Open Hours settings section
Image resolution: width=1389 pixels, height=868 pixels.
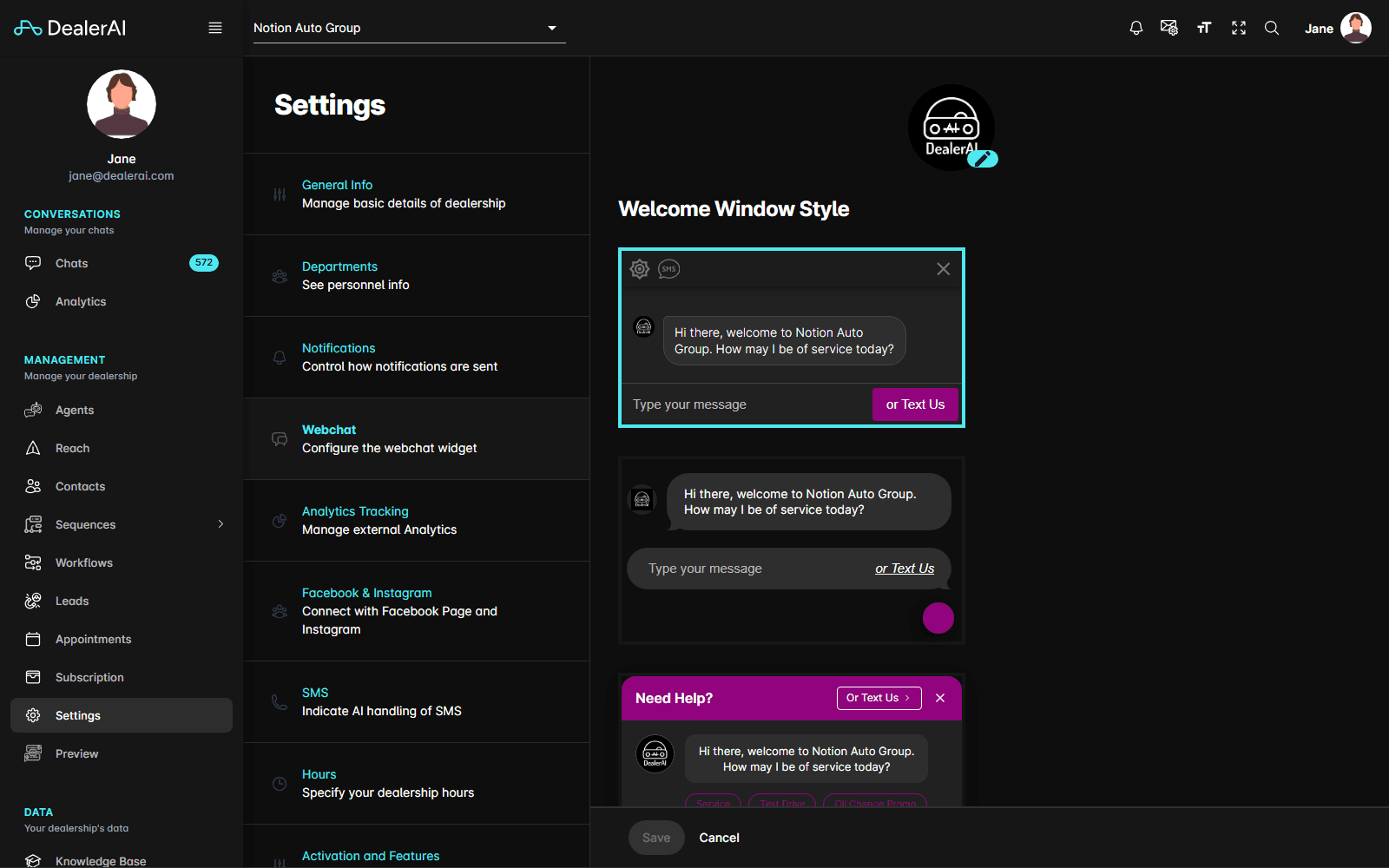417,784
